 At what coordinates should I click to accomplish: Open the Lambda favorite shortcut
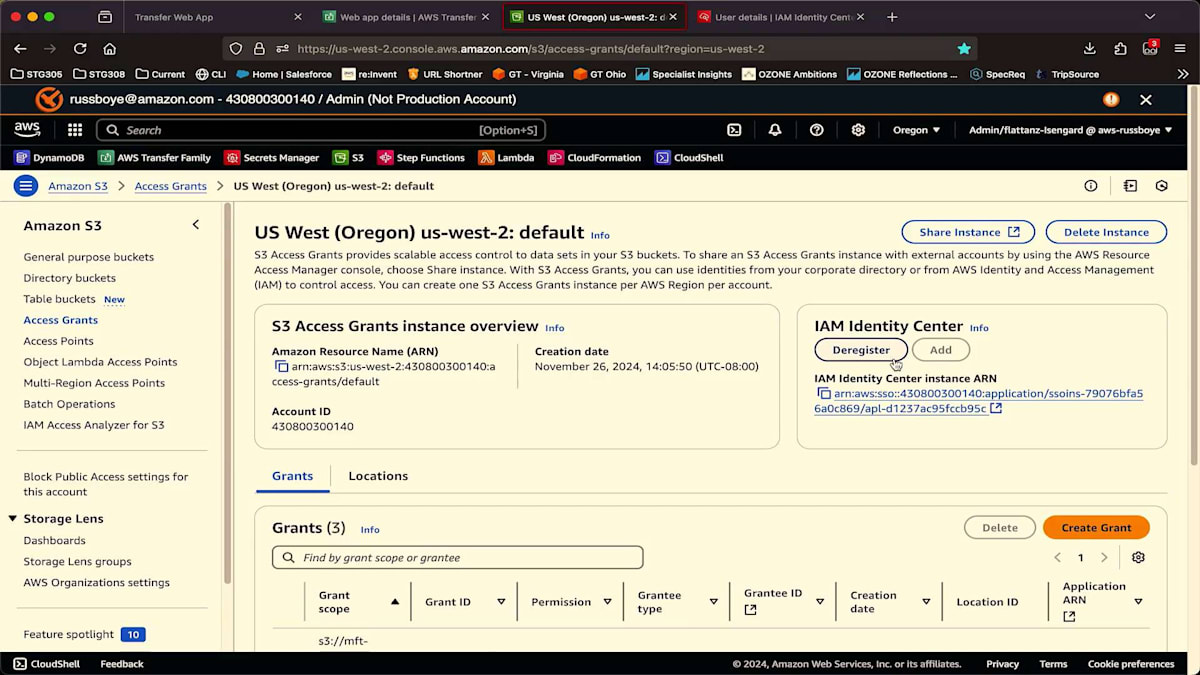[506, 158]
